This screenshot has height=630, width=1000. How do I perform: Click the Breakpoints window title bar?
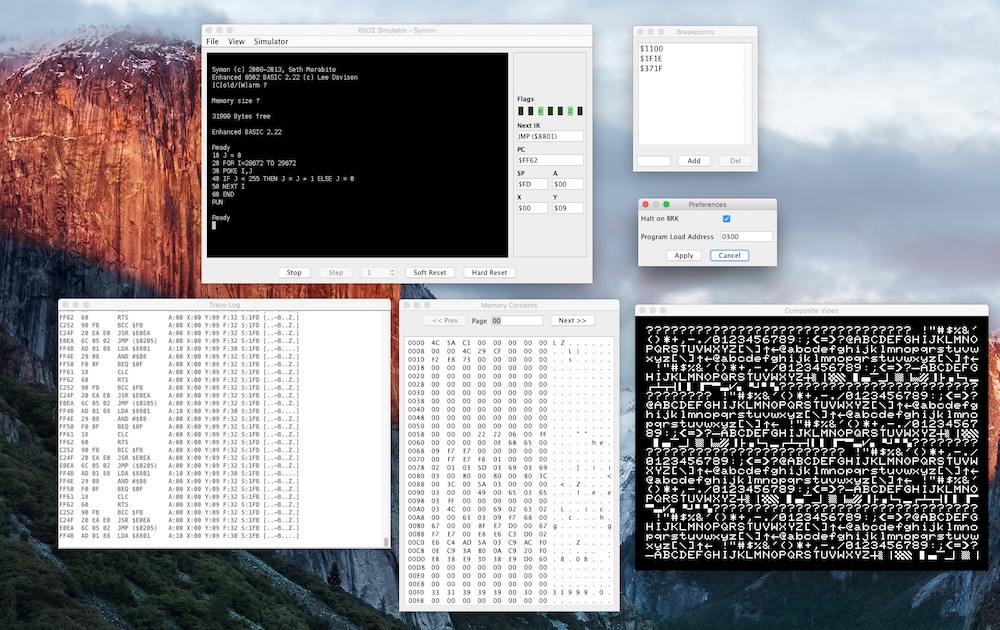695,31
